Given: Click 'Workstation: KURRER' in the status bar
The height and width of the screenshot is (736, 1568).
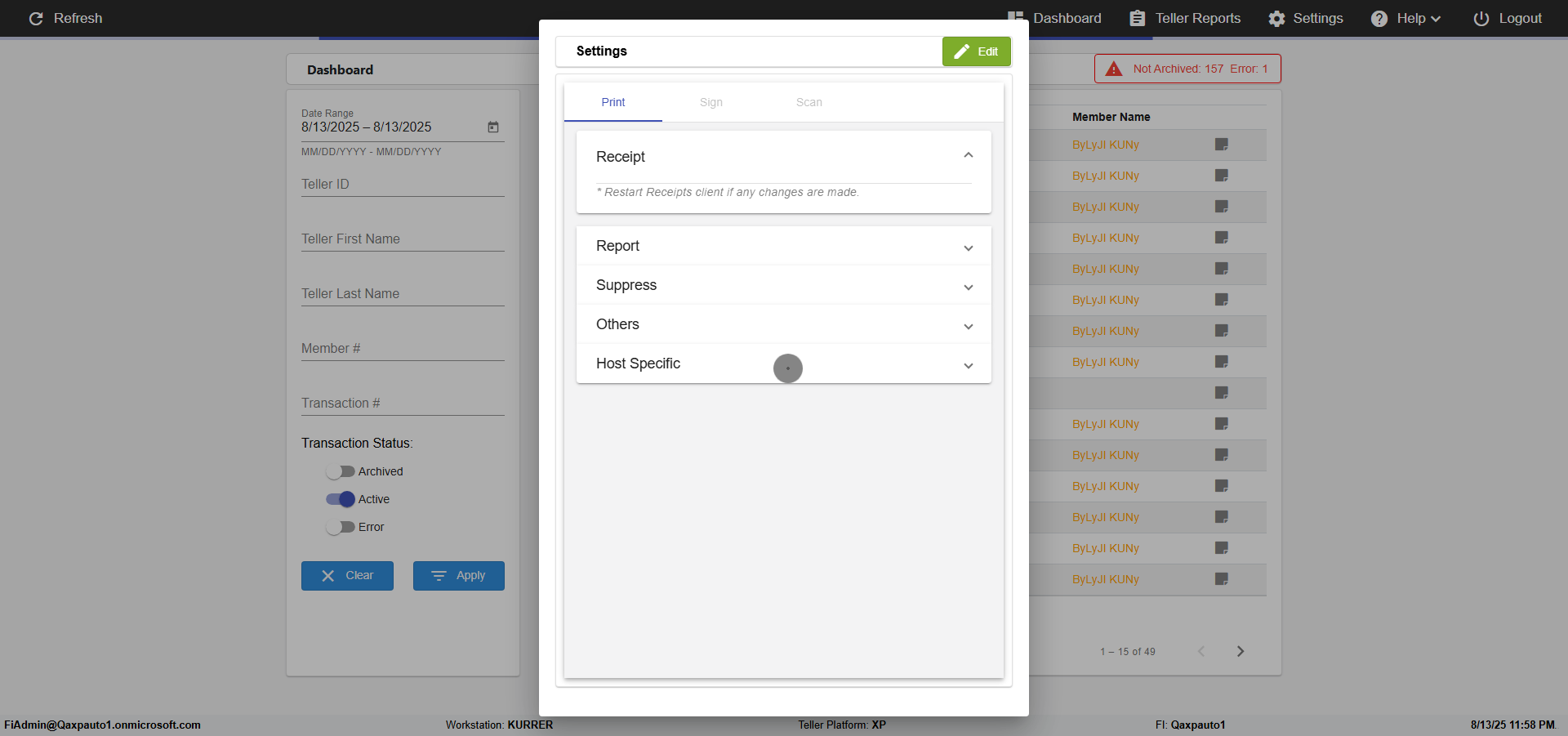Looking at the screenshot, I should (x=499, y=725).
